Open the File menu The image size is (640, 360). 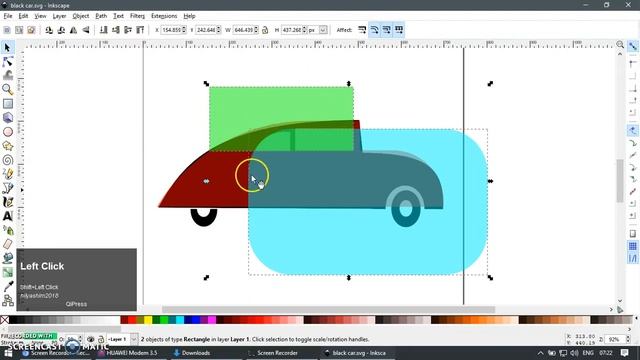coord(8,16)
